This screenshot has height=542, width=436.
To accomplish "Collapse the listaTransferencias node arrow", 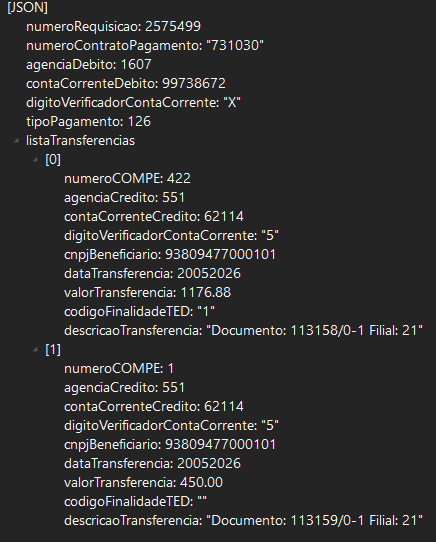I will 16,140.
